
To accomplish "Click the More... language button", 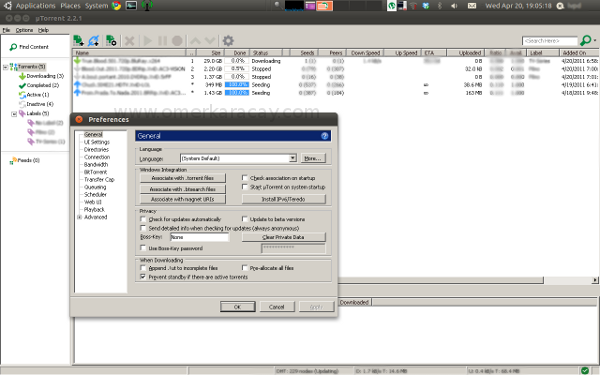I will 313,158.
